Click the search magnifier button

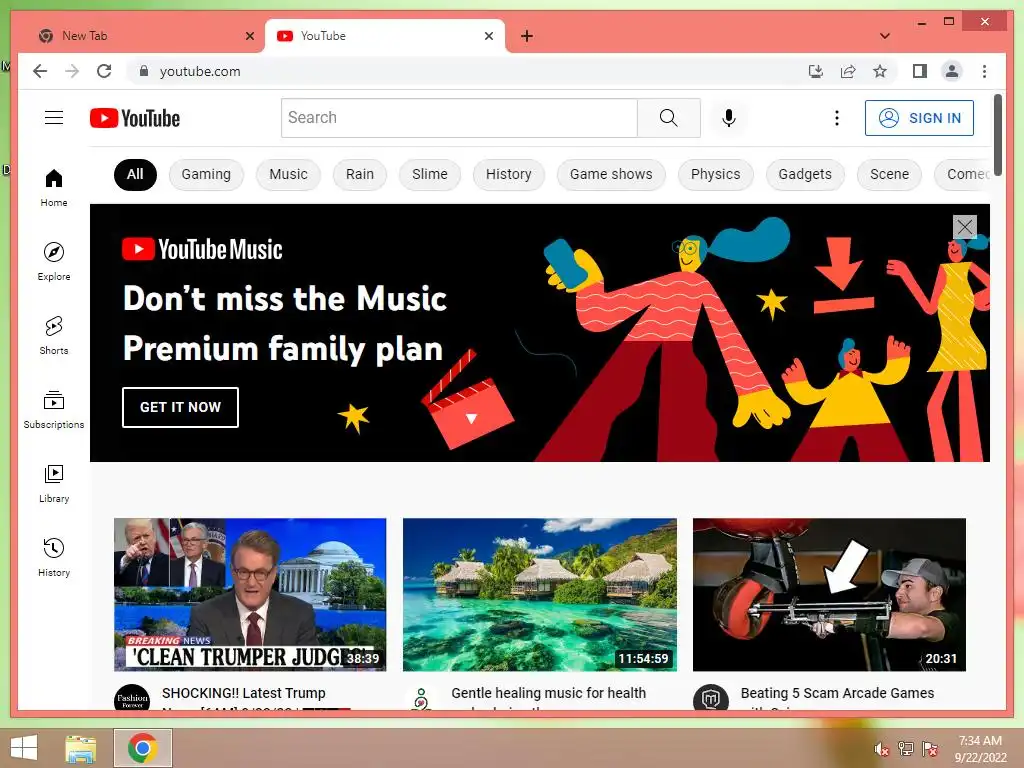pyautogui.click(x=669, y=118)
